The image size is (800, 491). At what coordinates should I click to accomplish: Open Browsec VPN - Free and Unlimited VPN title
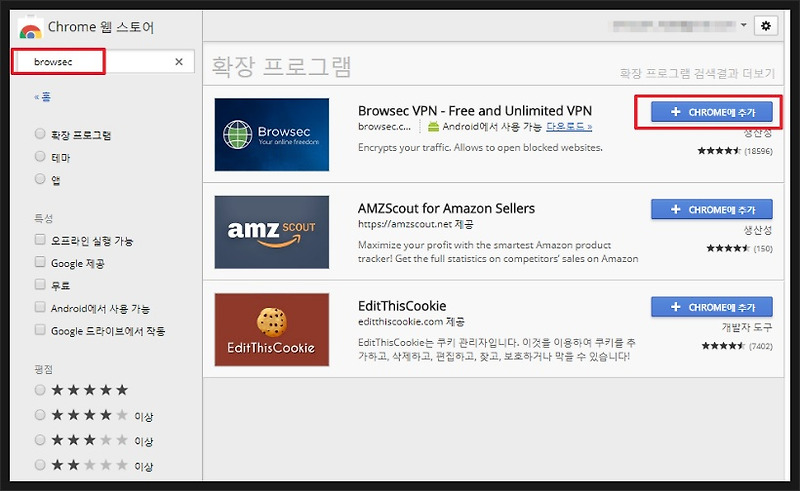(475, 111)
